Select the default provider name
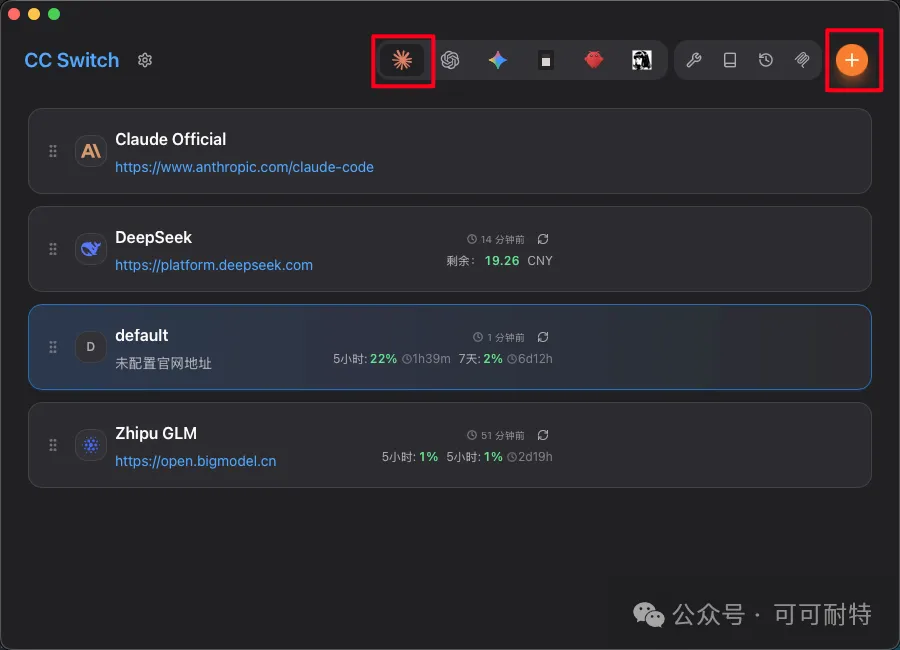 (142, 335)
